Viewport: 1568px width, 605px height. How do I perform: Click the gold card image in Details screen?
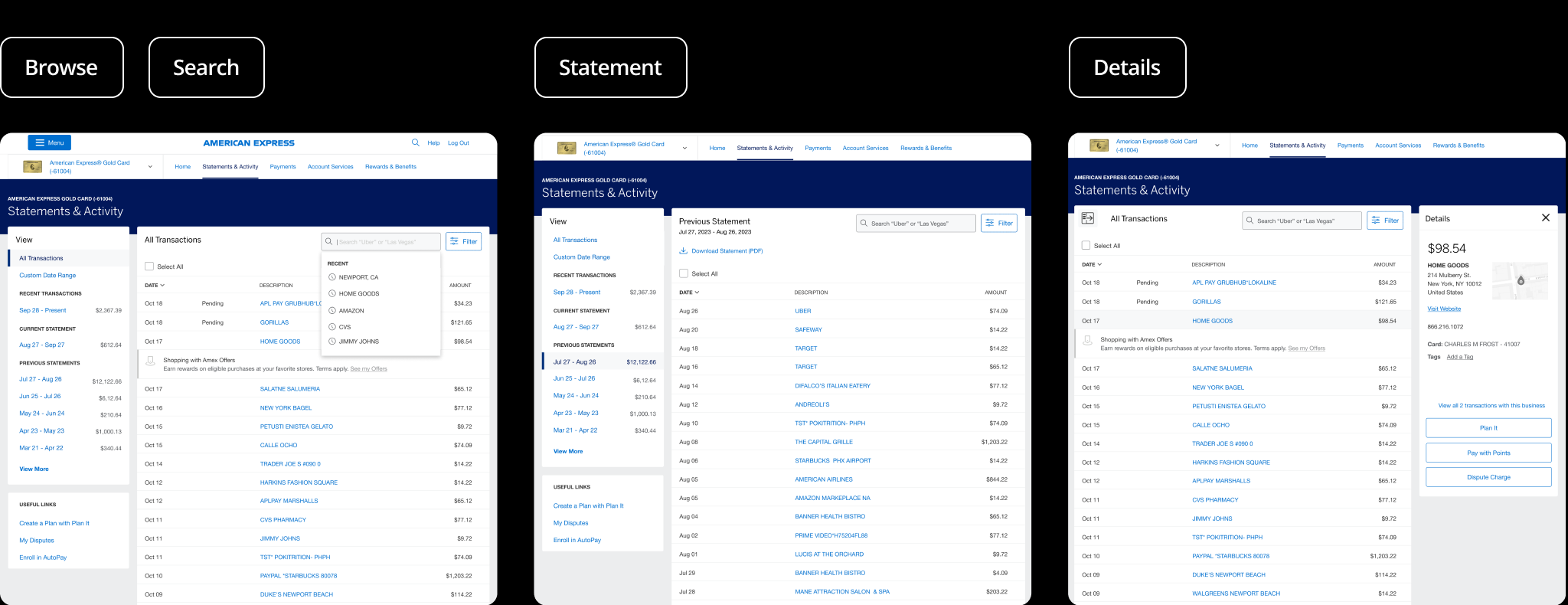click(1099, 145)
